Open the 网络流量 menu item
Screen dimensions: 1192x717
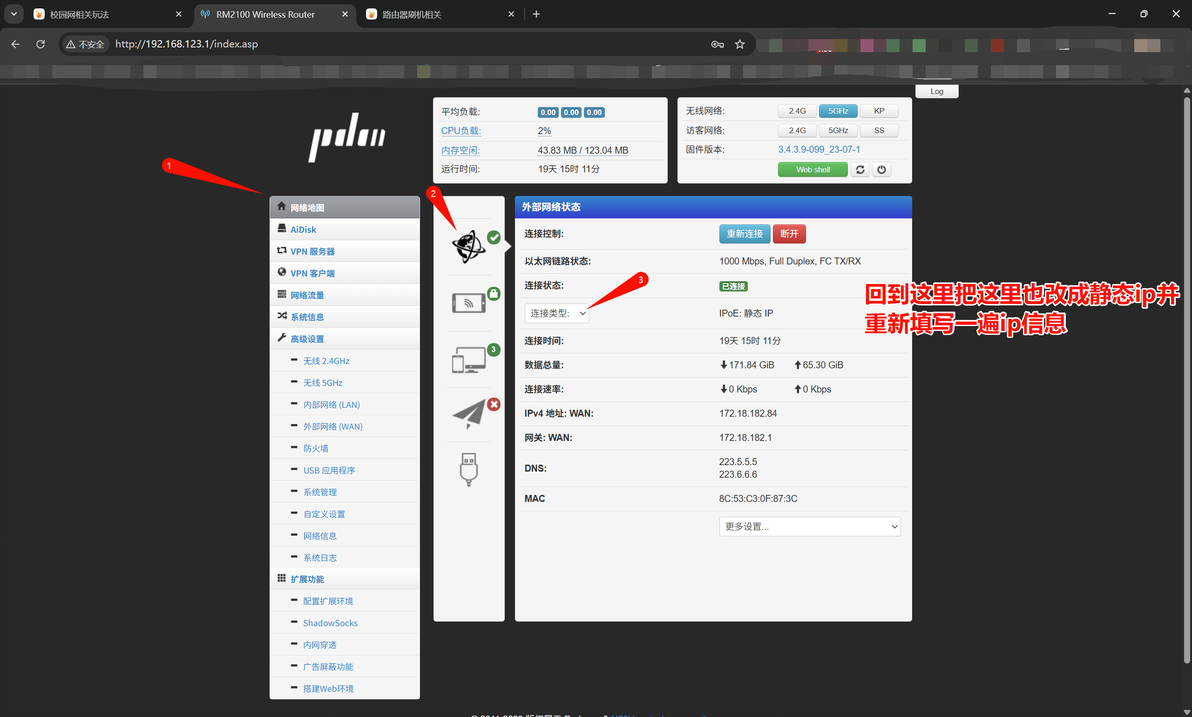344,295
